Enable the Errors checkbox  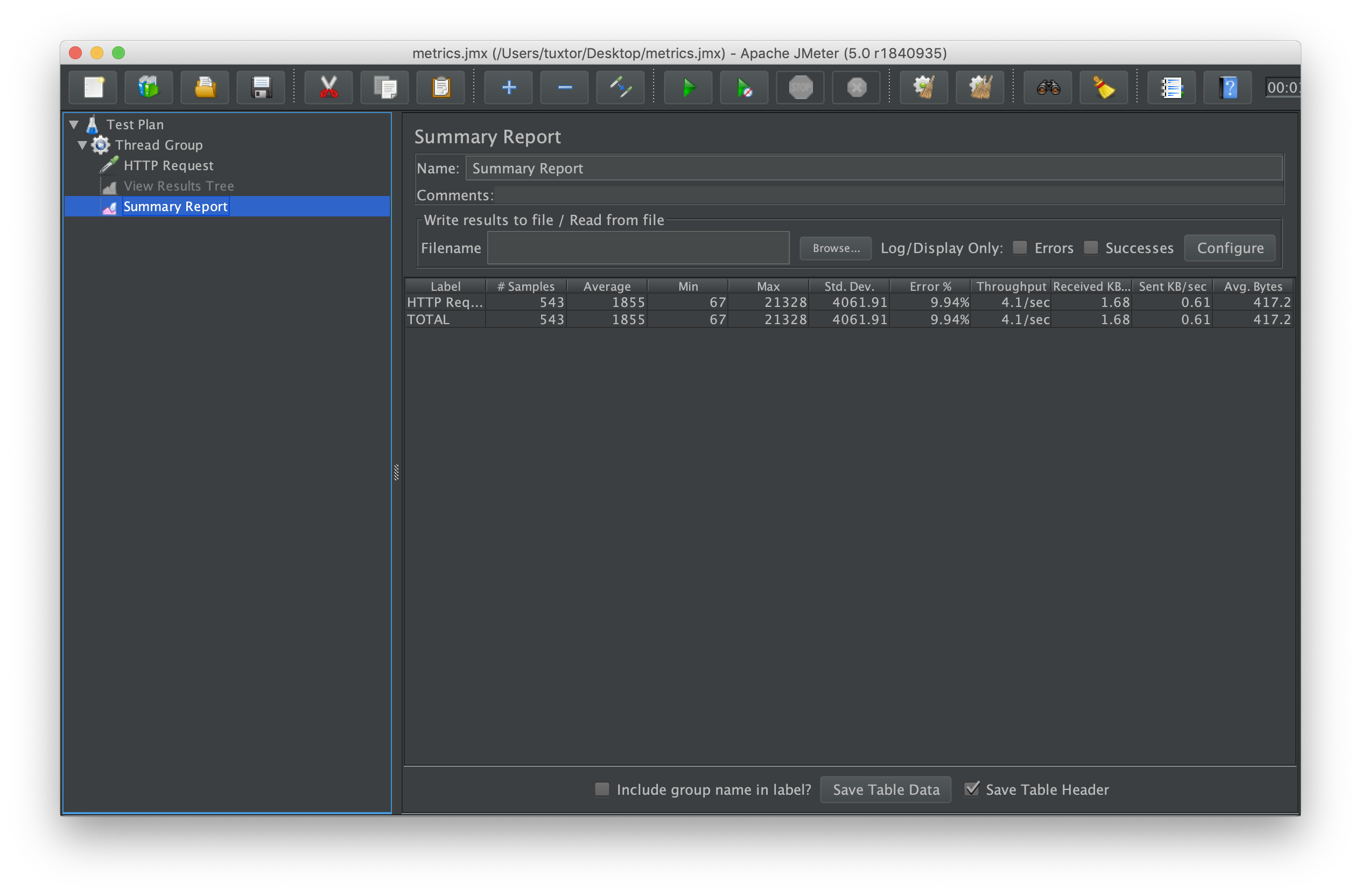1020,248
